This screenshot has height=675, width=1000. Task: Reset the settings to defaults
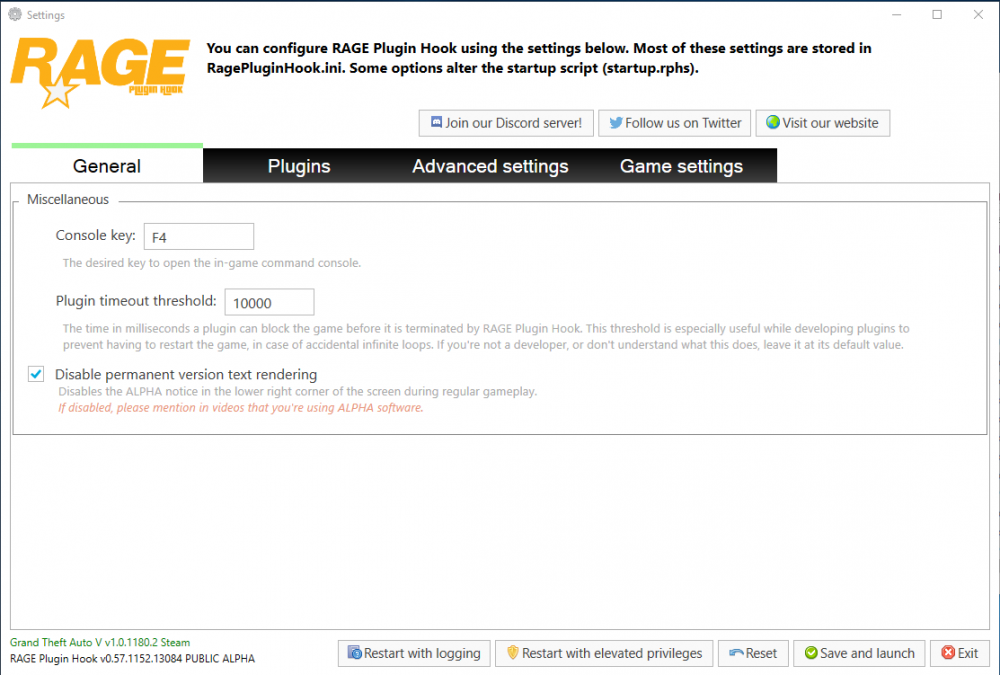point(753,653)
